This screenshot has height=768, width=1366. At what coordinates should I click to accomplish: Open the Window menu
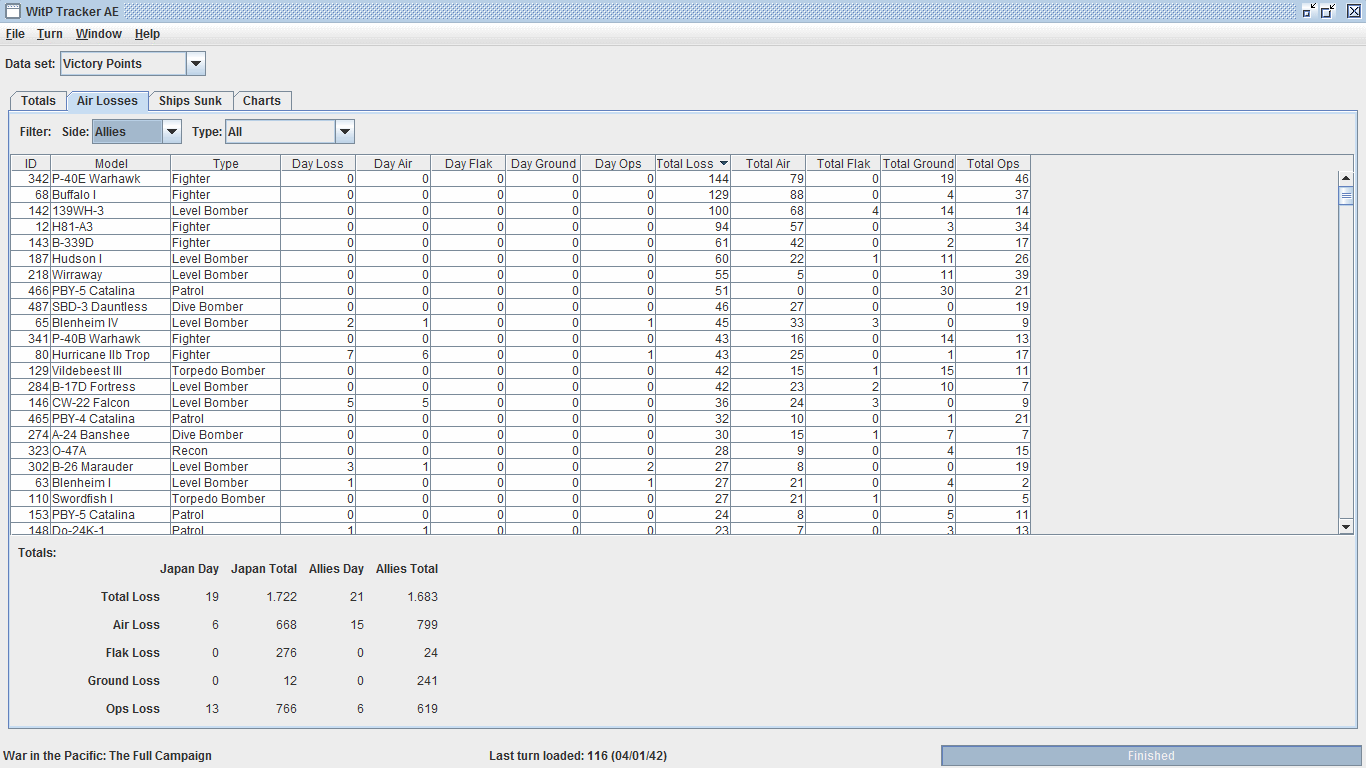[99, 34]
